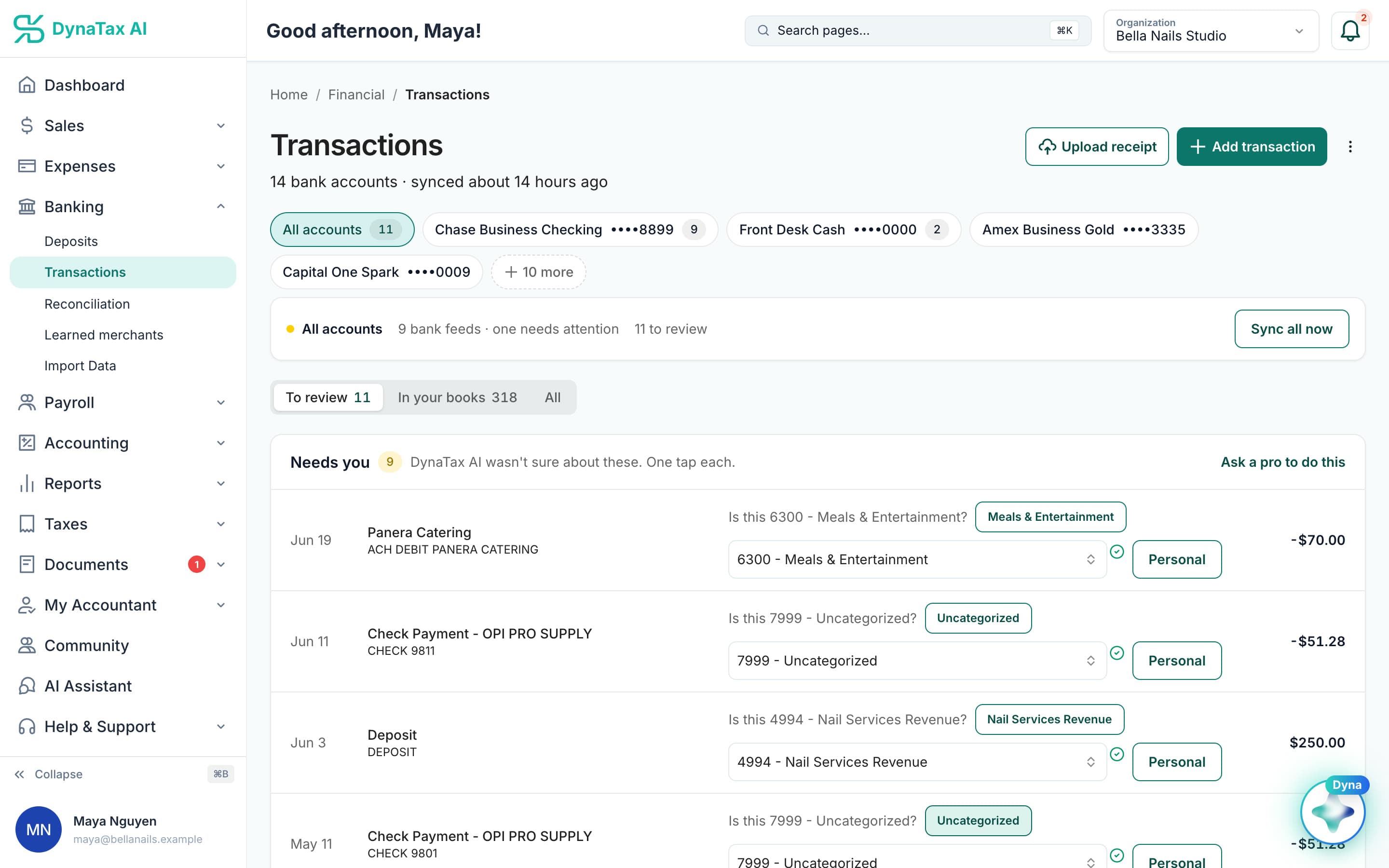The height and width of the screenshot is (868, 1389).
Task: Confirm category check icon for CHECK 9811
Action: click(x=1117, y=653)
